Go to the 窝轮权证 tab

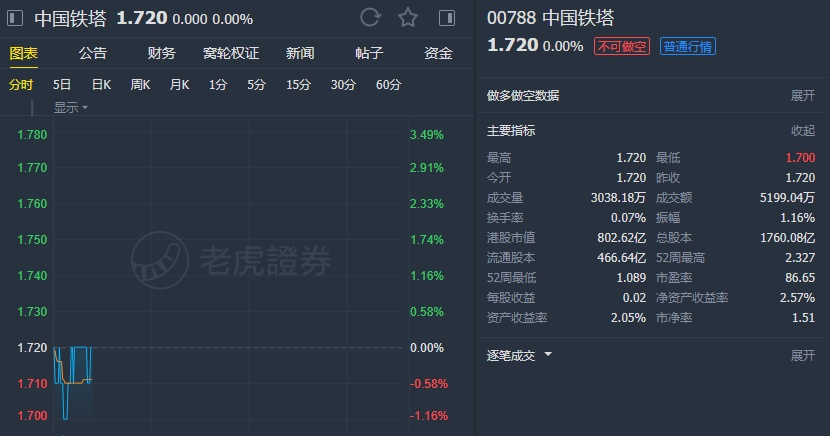coord(230,54)
